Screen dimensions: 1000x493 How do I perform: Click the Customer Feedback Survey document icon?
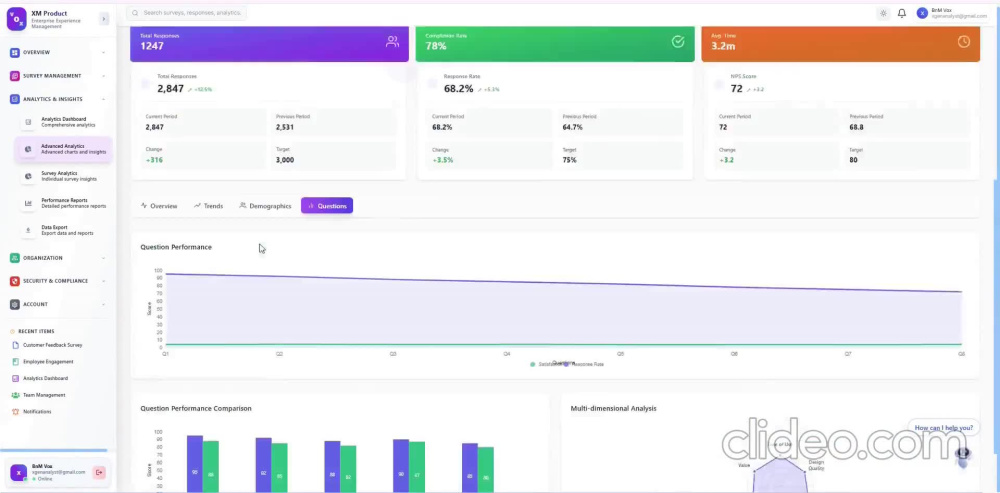tap(16, 345)
